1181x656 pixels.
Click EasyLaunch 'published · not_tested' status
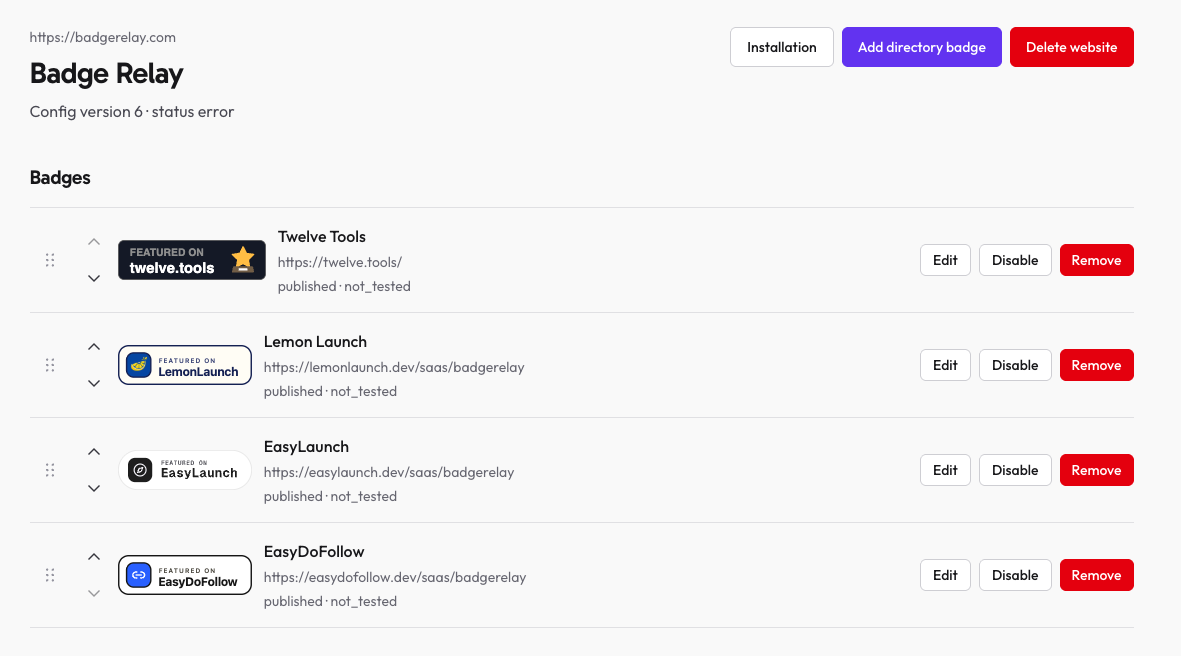pyautogui.click(x=330, y=496)
